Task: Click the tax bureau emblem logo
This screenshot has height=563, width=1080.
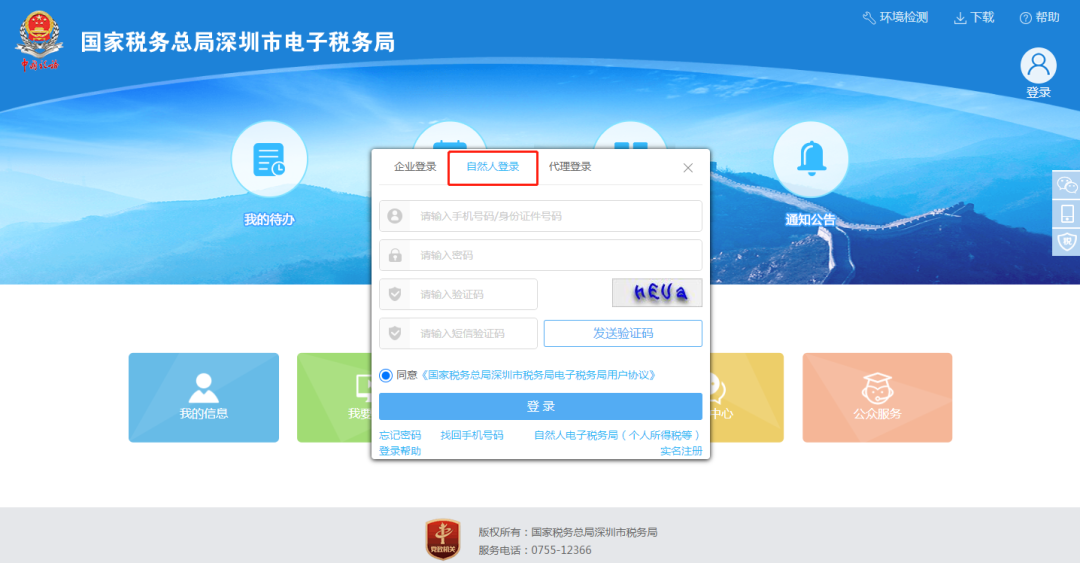Action: point(39,41)
